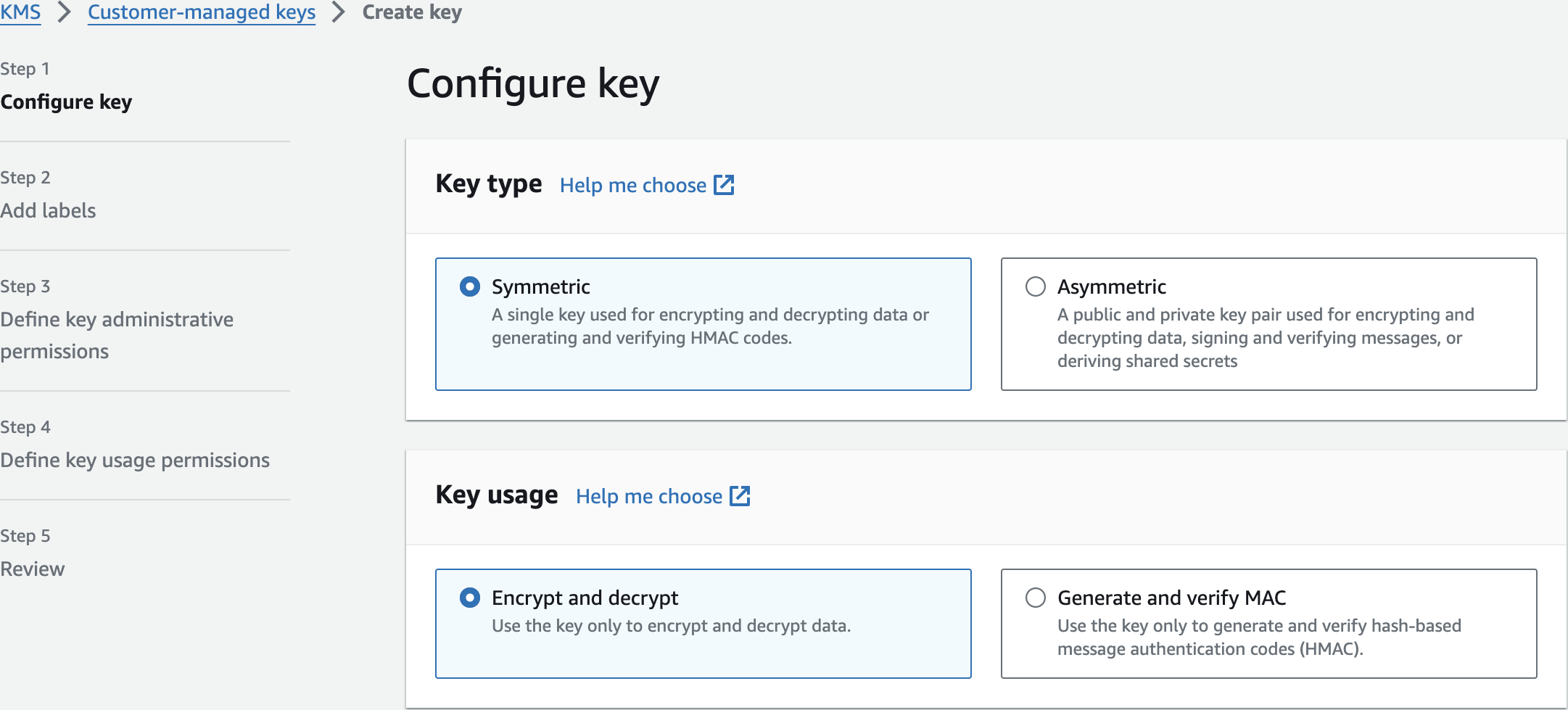Choose Generate and verify MAC radio

1036,598
